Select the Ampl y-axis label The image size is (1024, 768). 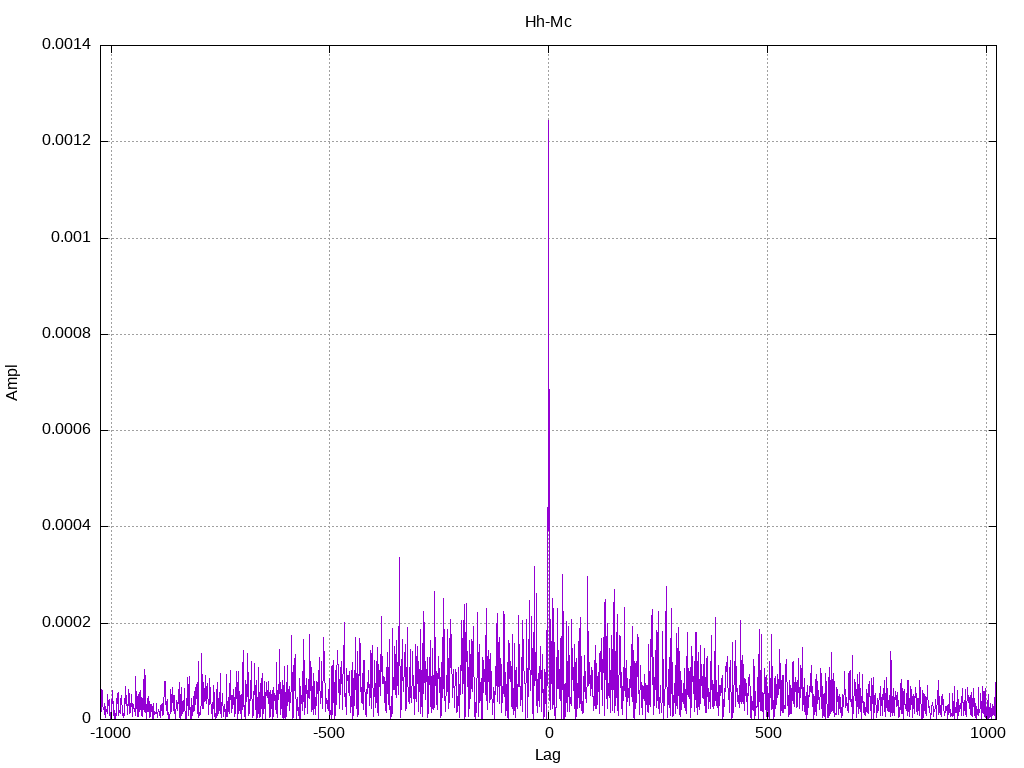[x=12, y=382]
